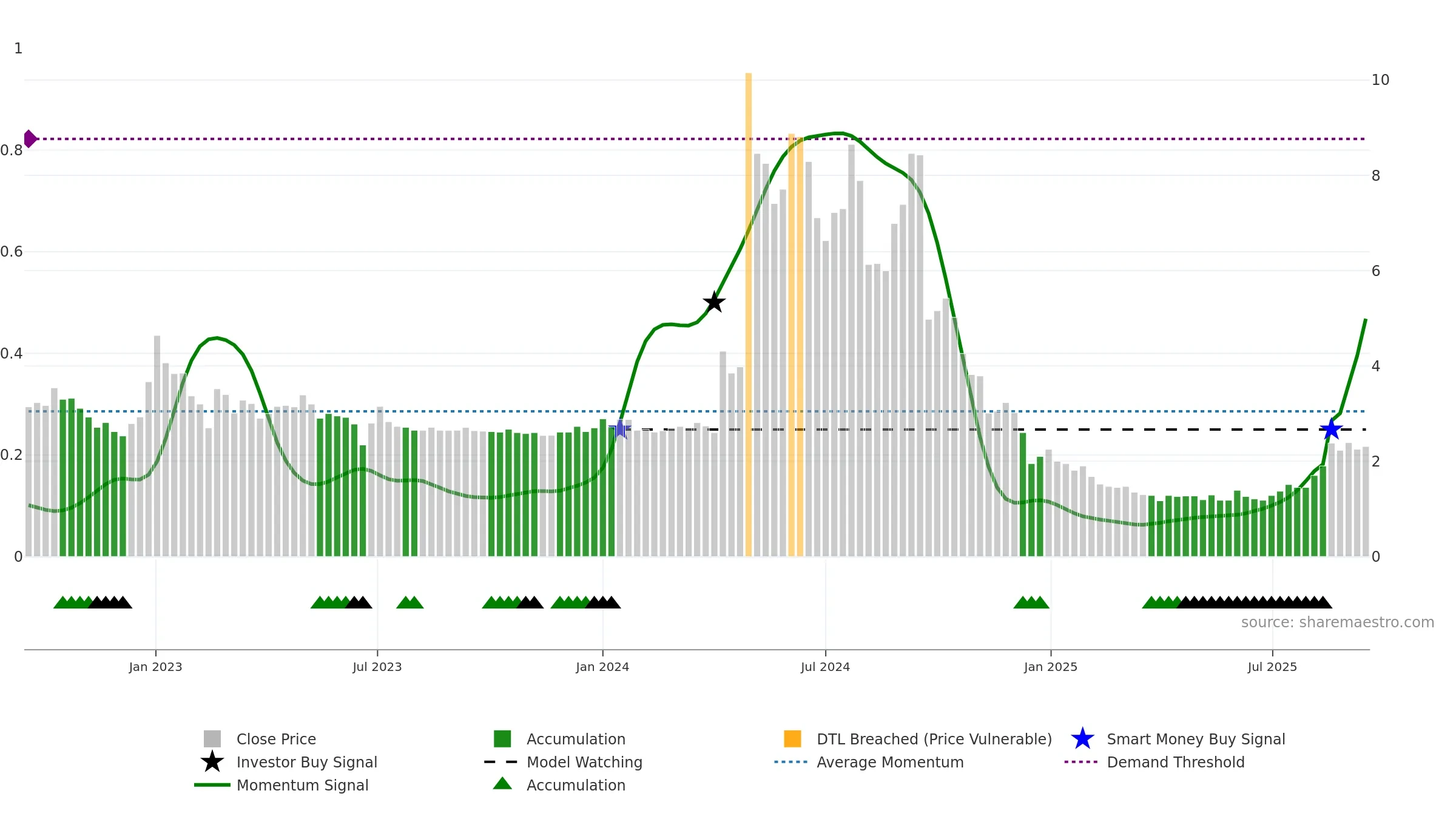Click the Momentum Signal legend label
The width and height of the screenshot is (1456, 819).
[x=302, y=785]
